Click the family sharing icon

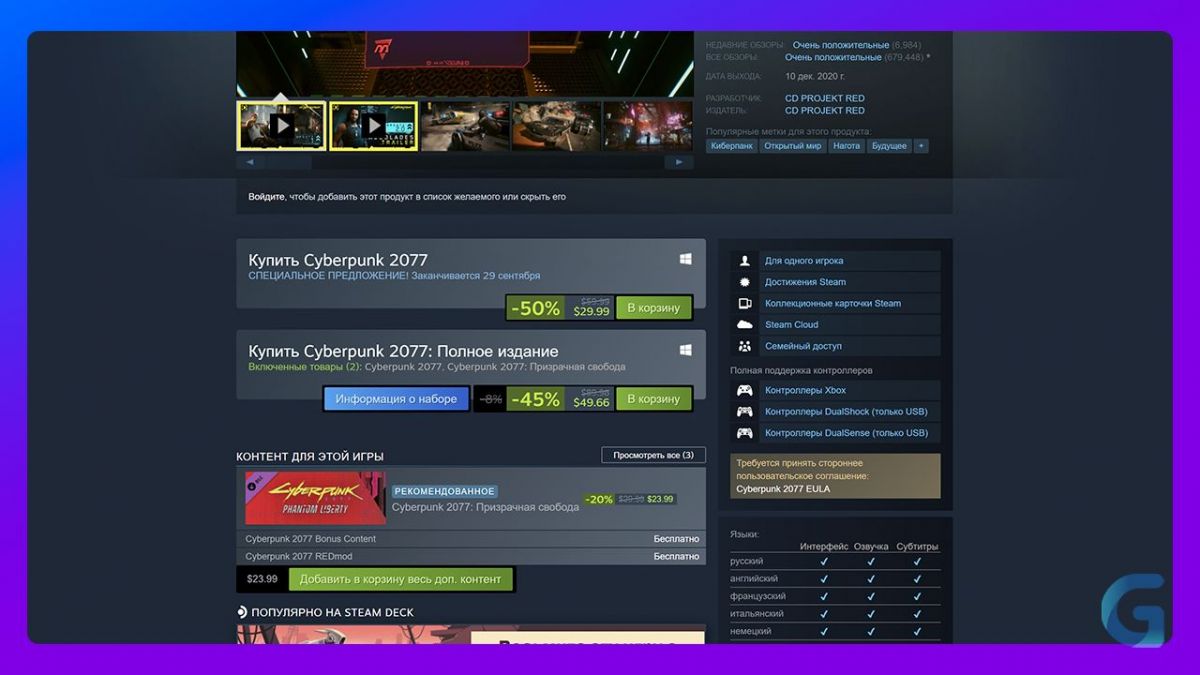point(745,346)
